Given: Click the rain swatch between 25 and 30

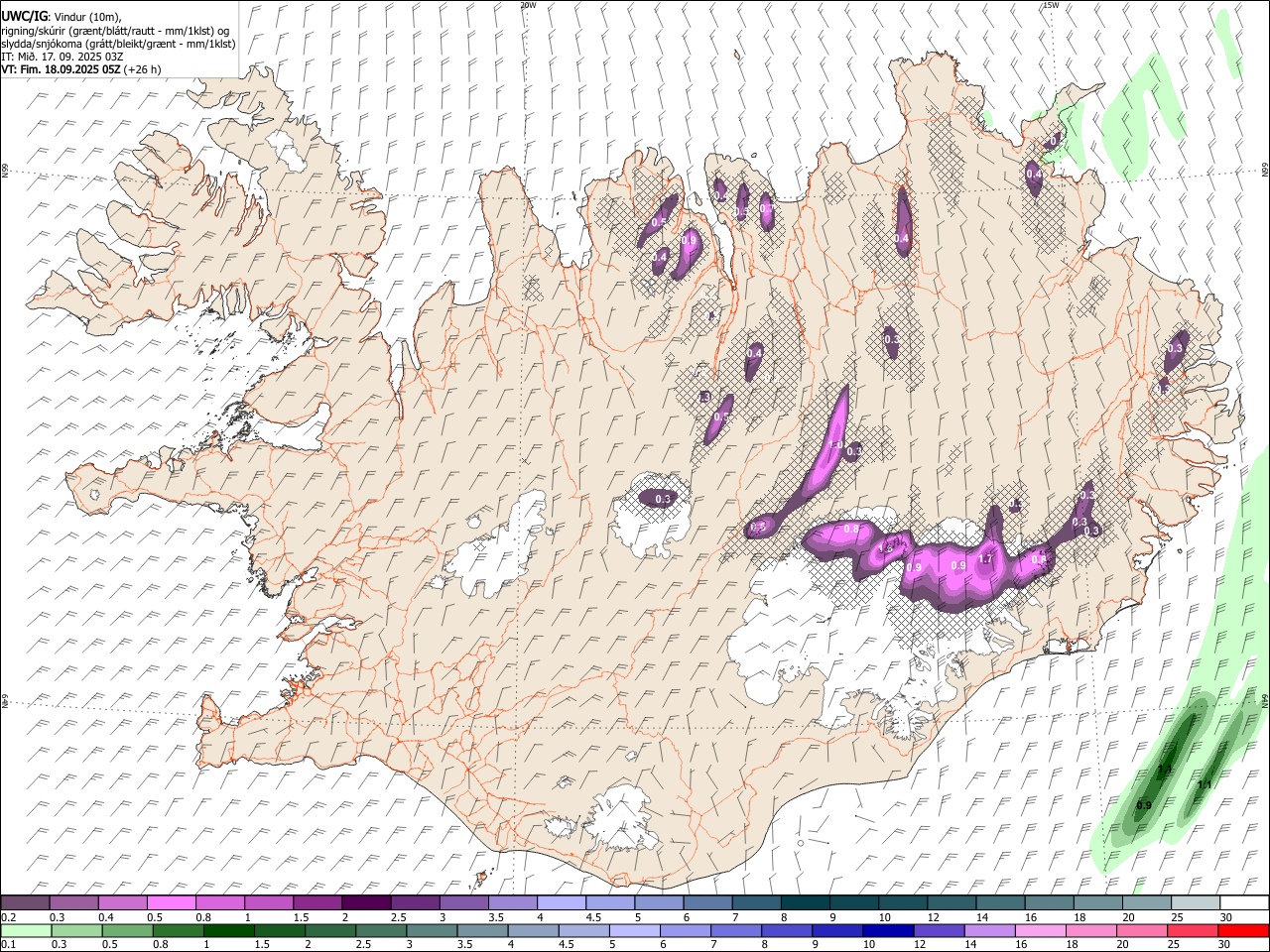Looking at the screenshot, I should (1192, 930).
